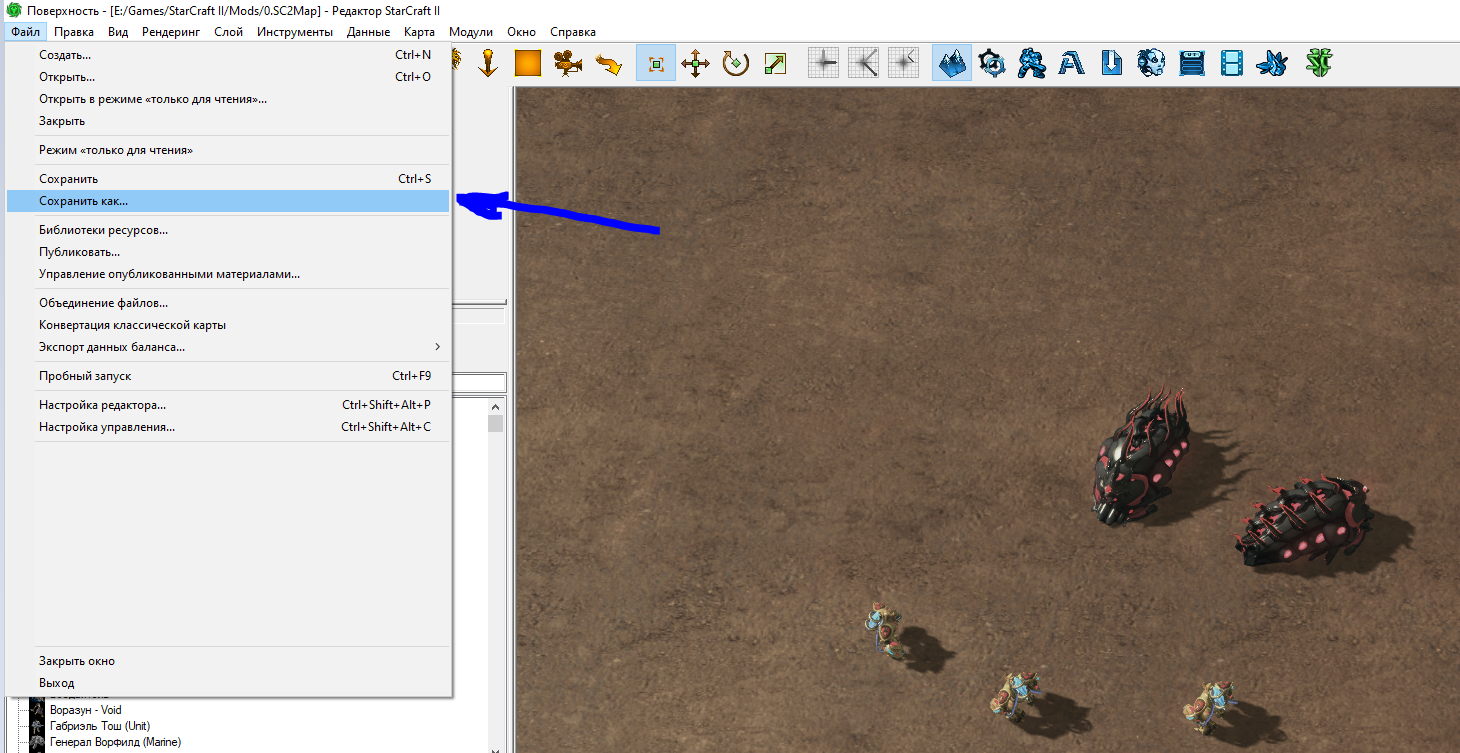Select the Regions layer orange square icon

(x=528, y=63)
